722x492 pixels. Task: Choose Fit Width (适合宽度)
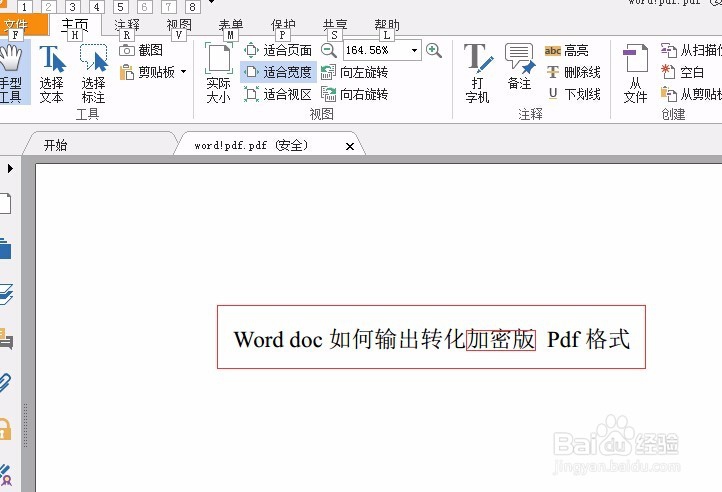click(x=278, y=72)
